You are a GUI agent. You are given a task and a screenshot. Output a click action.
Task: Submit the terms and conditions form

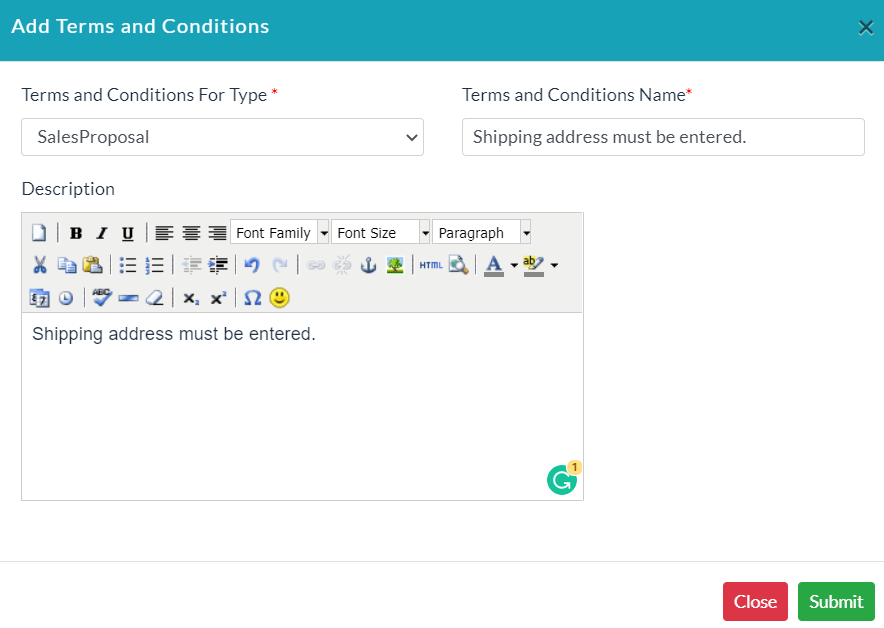click(x=836, y=602)
